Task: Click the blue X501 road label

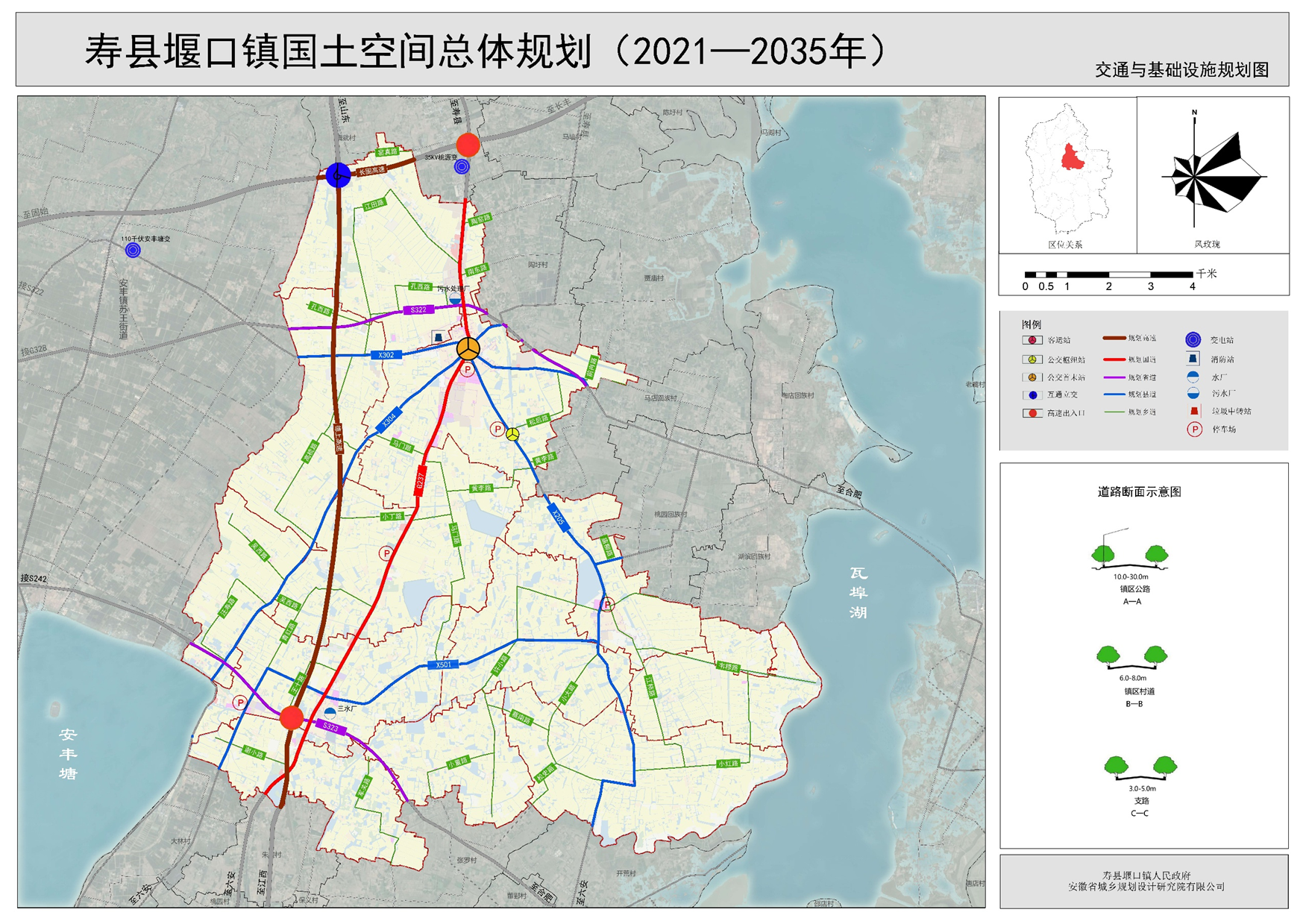Action: click(444, 664)
